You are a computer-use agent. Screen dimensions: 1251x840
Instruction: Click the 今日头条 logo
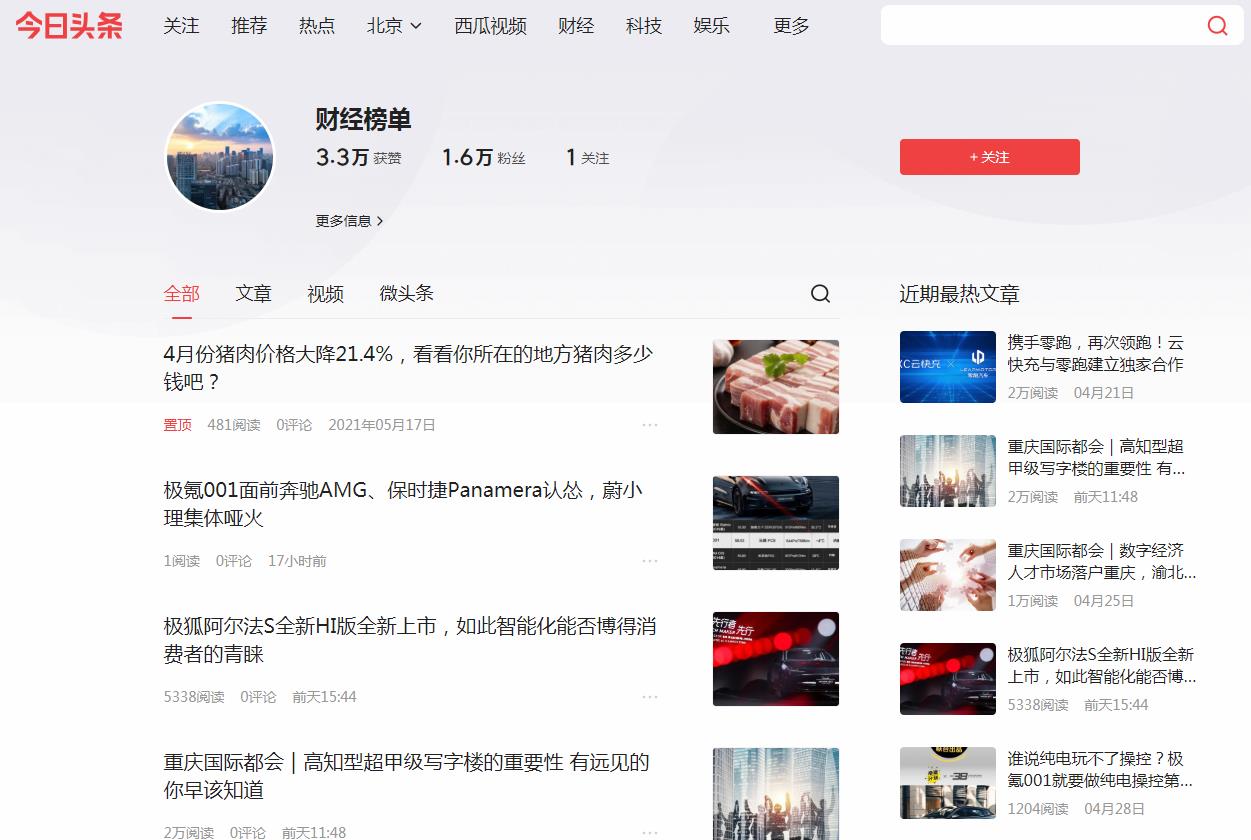(69, 26)
